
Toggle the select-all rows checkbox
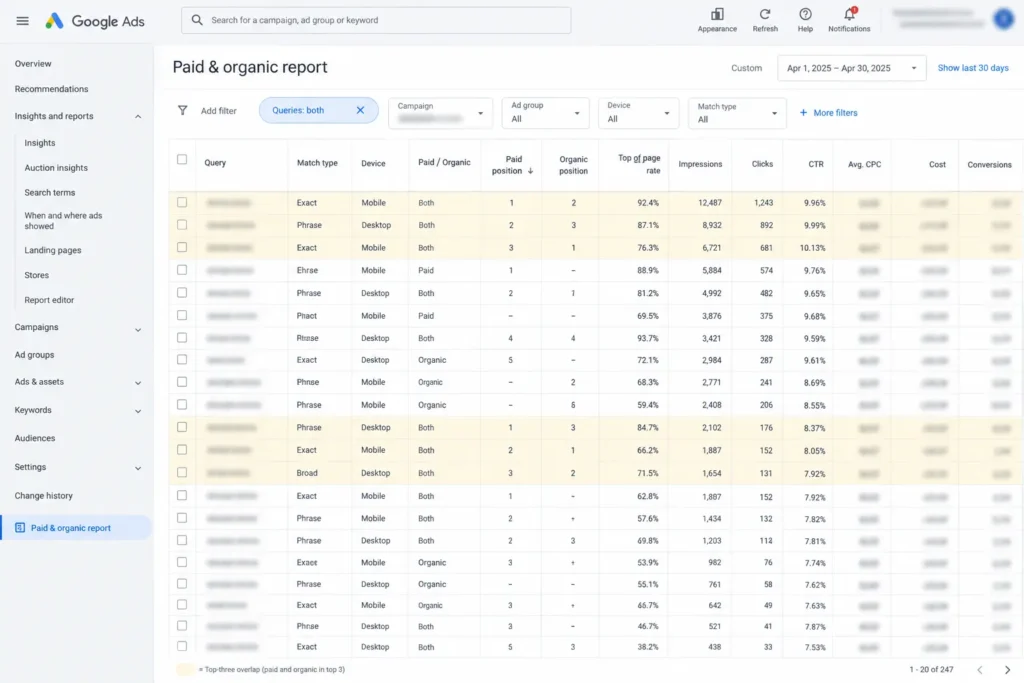pyautogui.click(x=182, y=159)
